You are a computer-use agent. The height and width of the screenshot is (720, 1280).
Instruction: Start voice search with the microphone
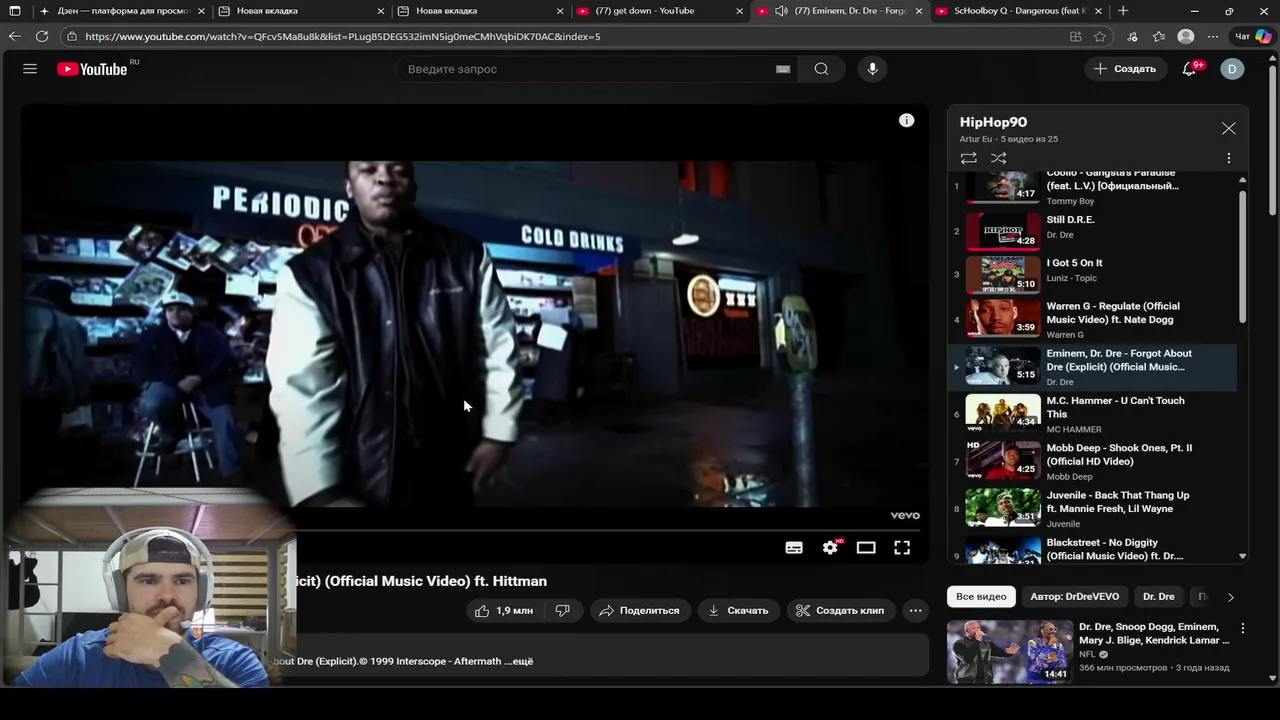click(873, 69)
